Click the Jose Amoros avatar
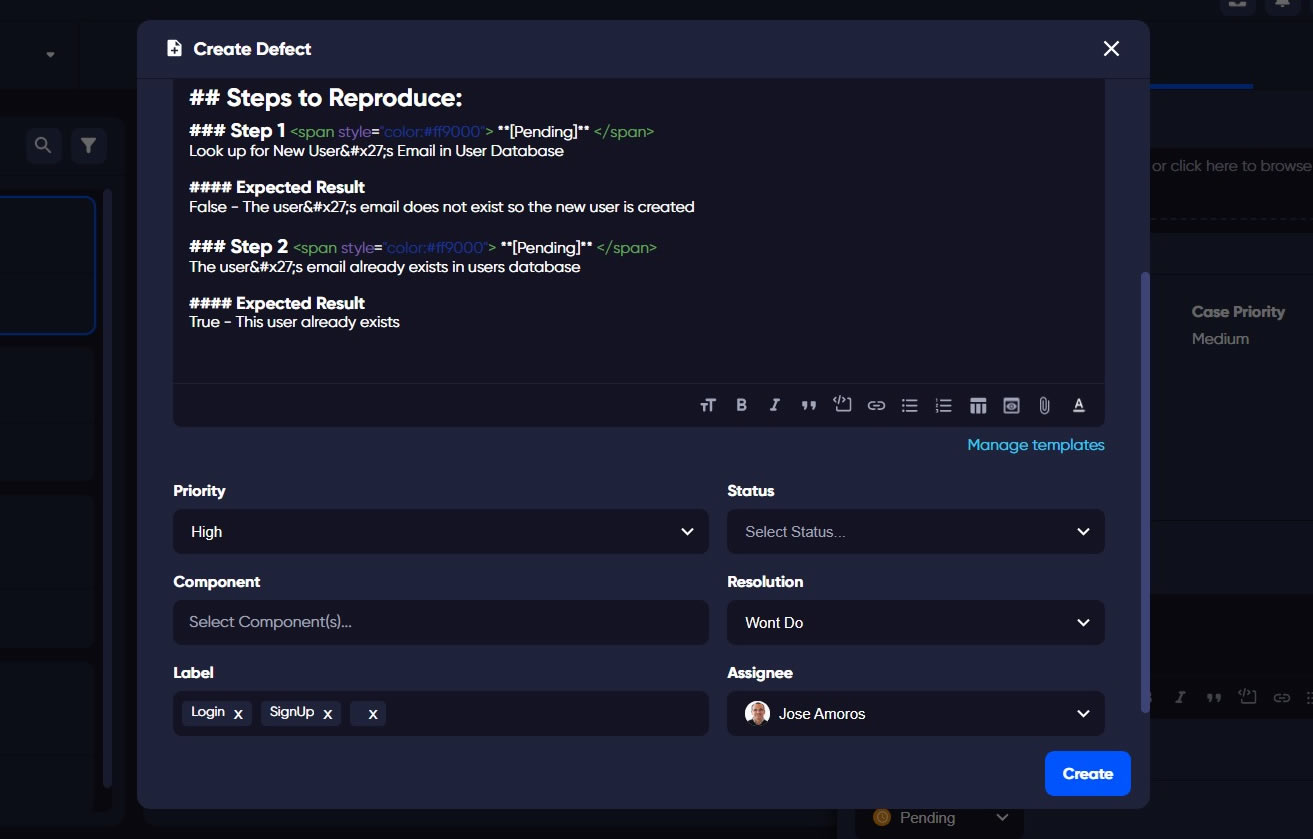The height and width of the screenshot is (839, 1313). (758, 713)
